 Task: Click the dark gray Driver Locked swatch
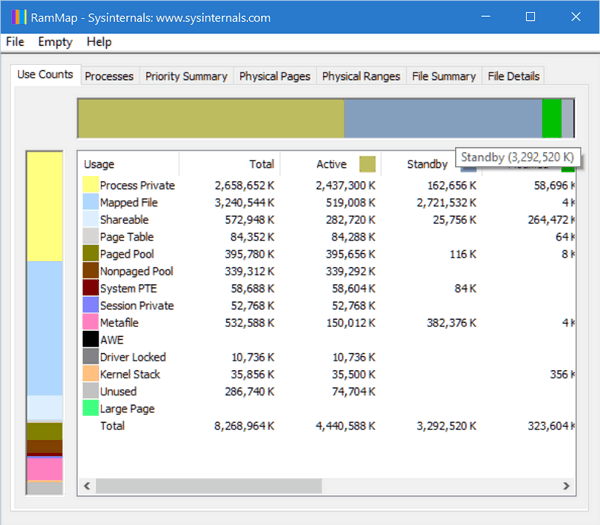[91, 357]
